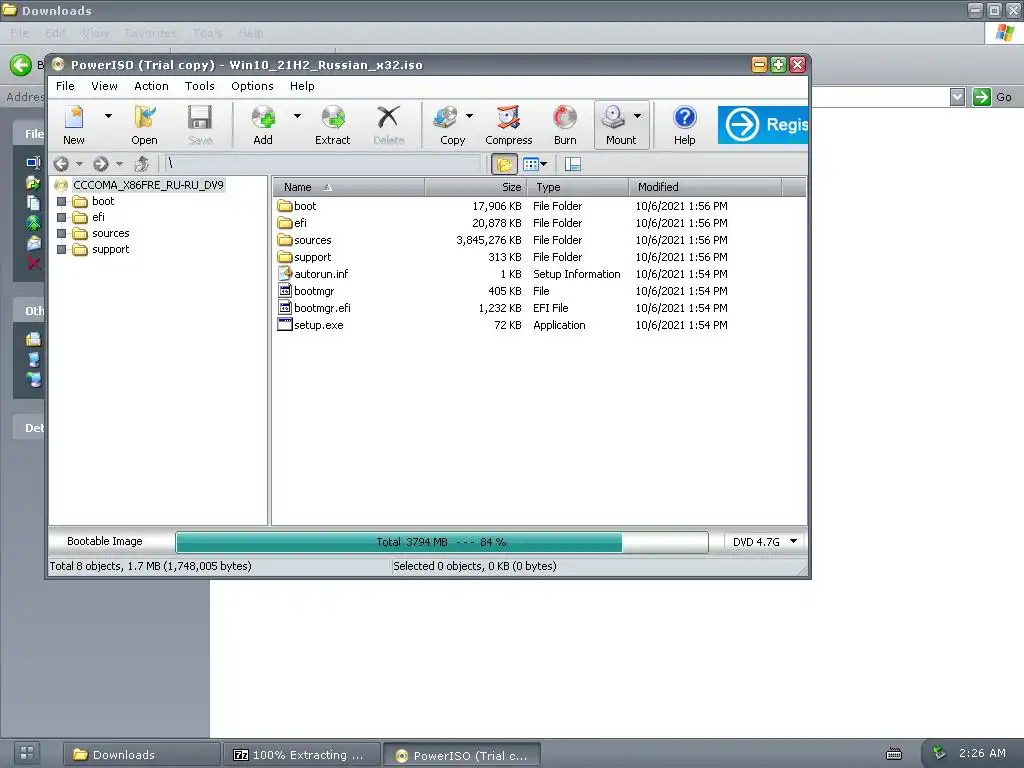This screenshot has height=768, width=1024.
Task: Click the Compress toolbar icon
Action: (509, 125)
